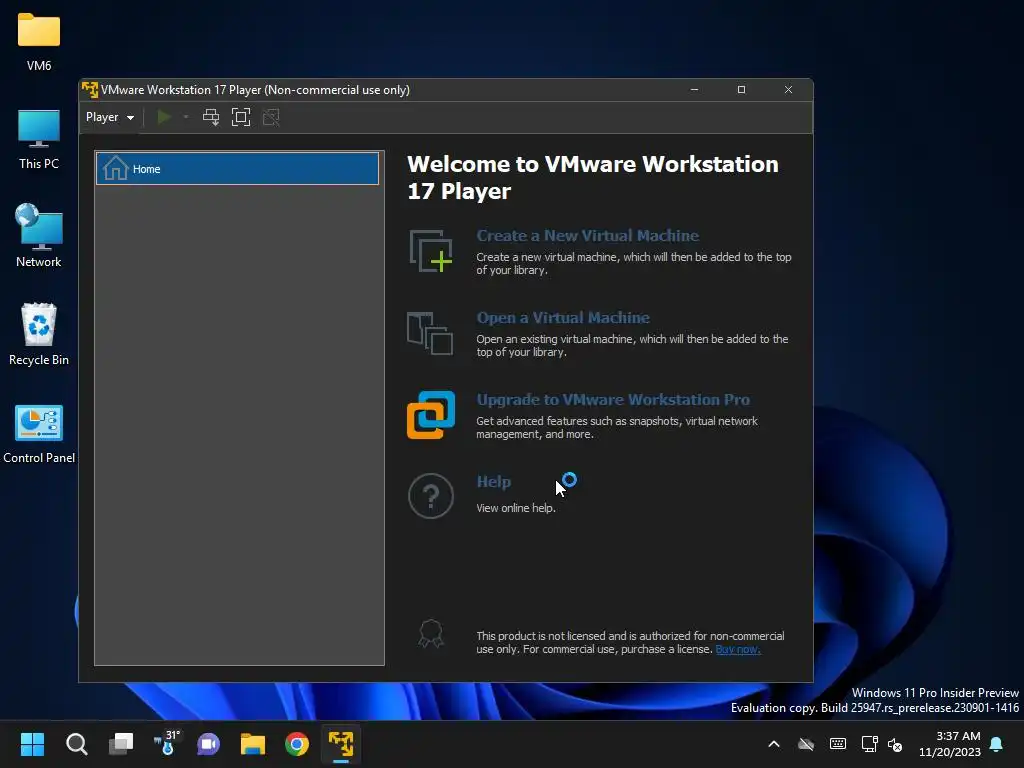This screenshot has height=768, width=1024.
Task: Maximize the VMware Workstation Player window
Action: coord(741,89)
